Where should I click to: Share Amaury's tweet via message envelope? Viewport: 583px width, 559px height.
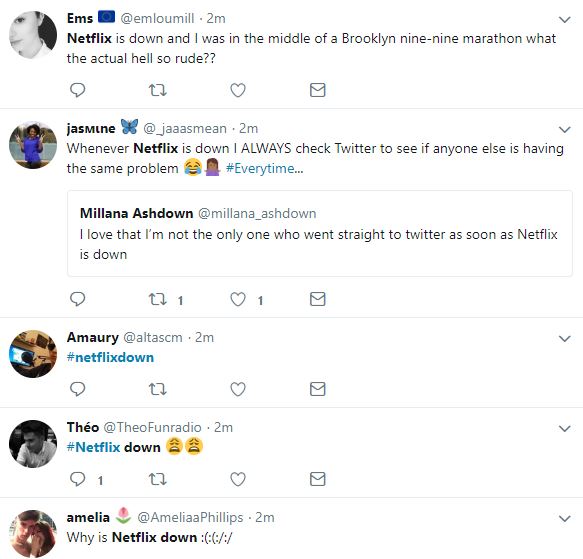[x=318, y=389]
